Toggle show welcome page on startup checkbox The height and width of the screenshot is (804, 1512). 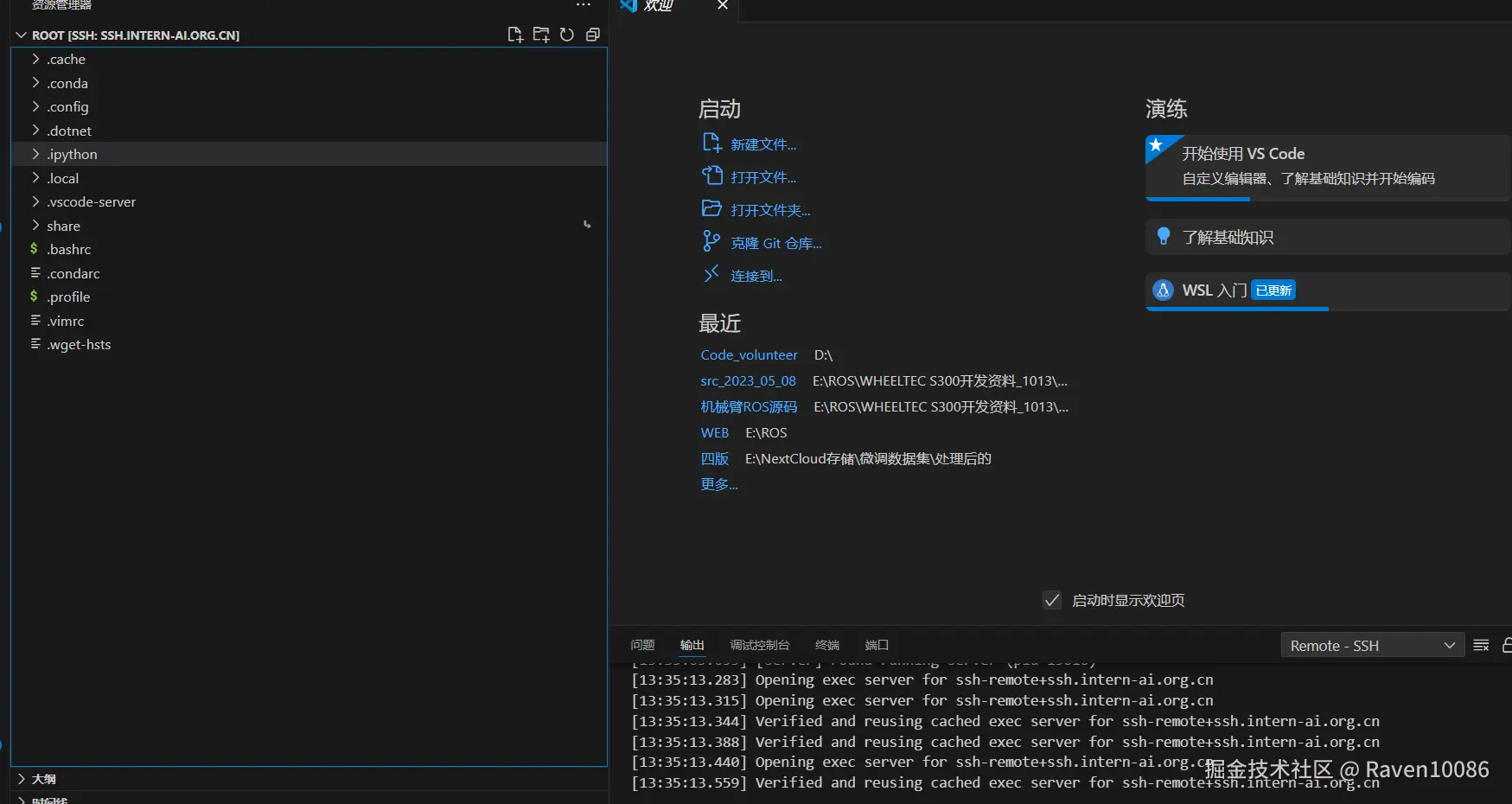click(1052, 600)
